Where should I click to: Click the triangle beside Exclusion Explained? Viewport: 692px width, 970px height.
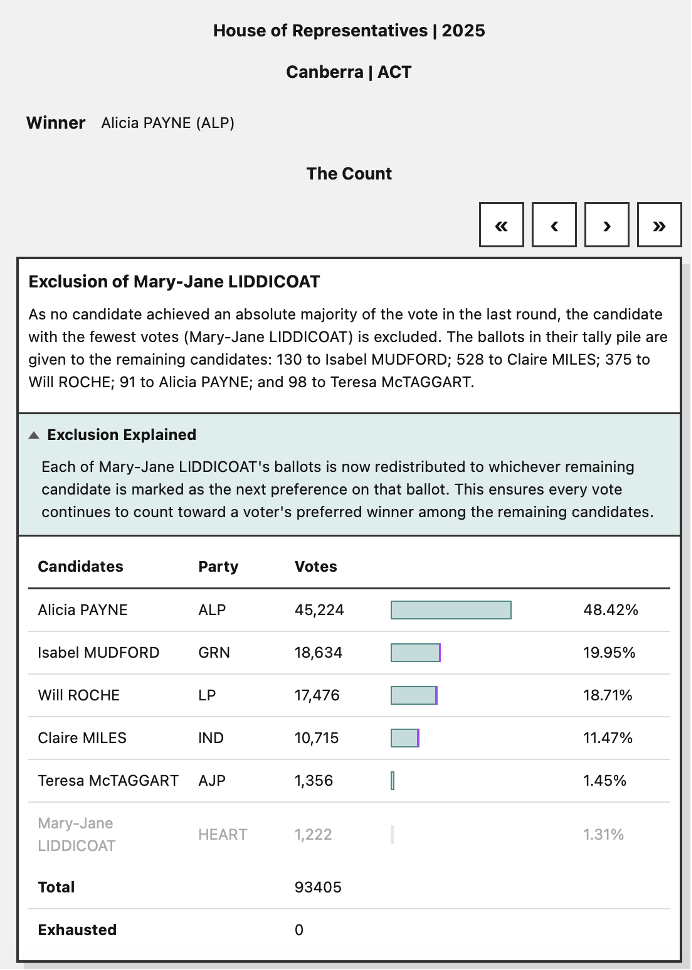[34, 434]
